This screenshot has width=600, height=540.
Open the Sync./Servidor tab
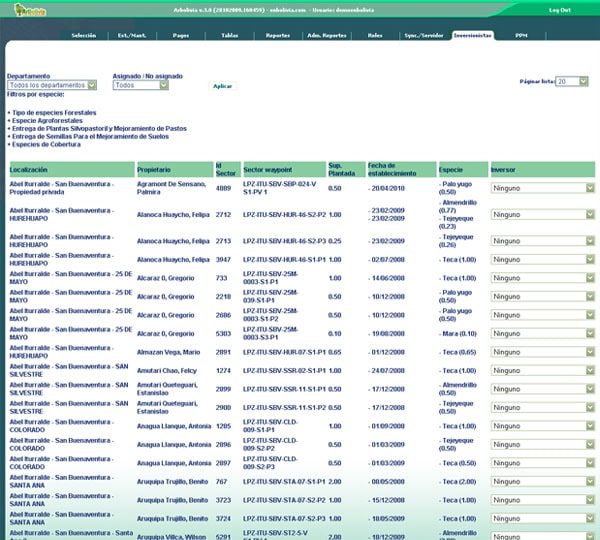click(x=424, y=36)
